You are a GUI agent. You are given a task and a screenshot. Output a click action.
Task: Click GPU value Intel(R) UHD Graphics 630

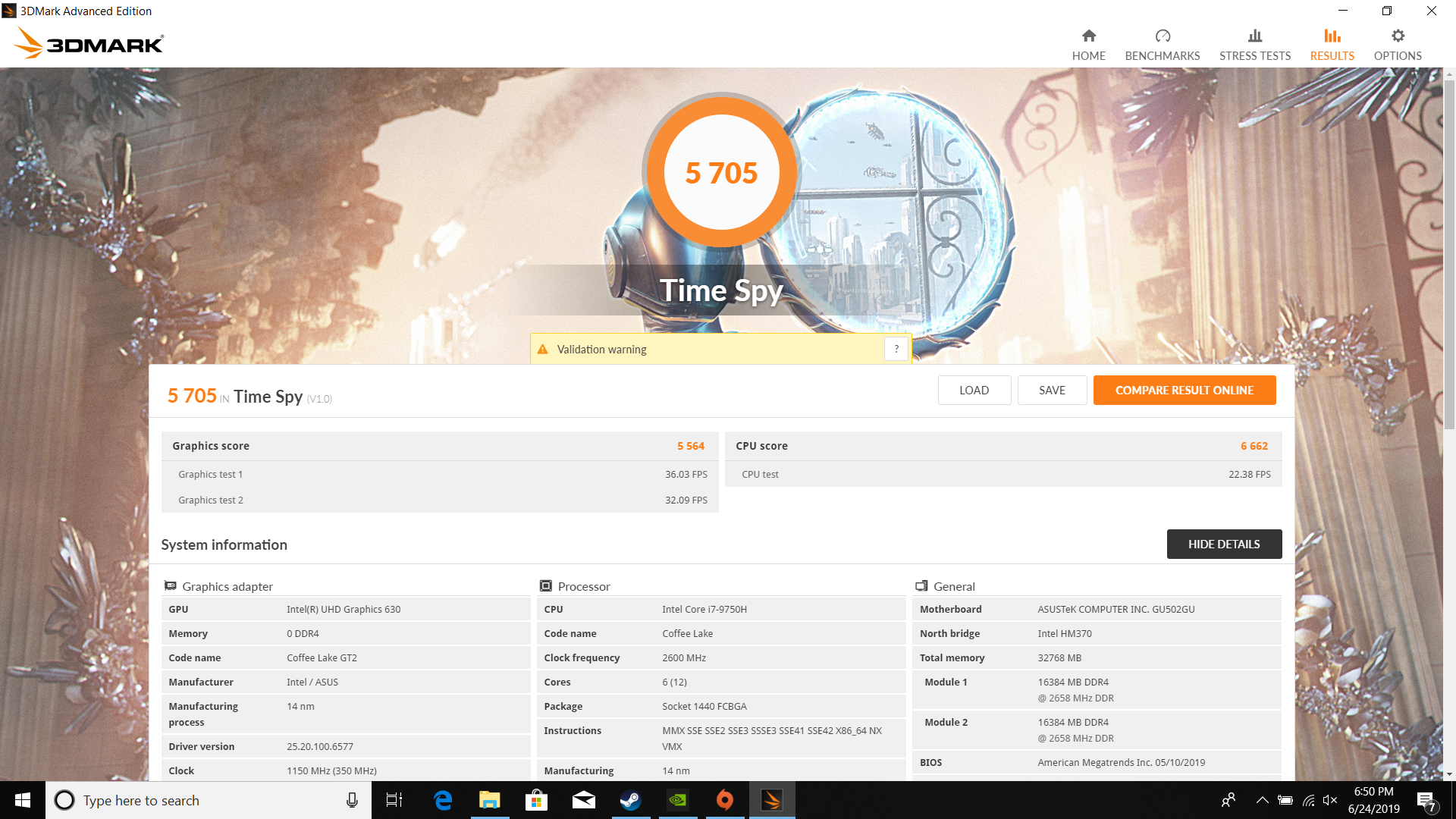tap(344, 609)
